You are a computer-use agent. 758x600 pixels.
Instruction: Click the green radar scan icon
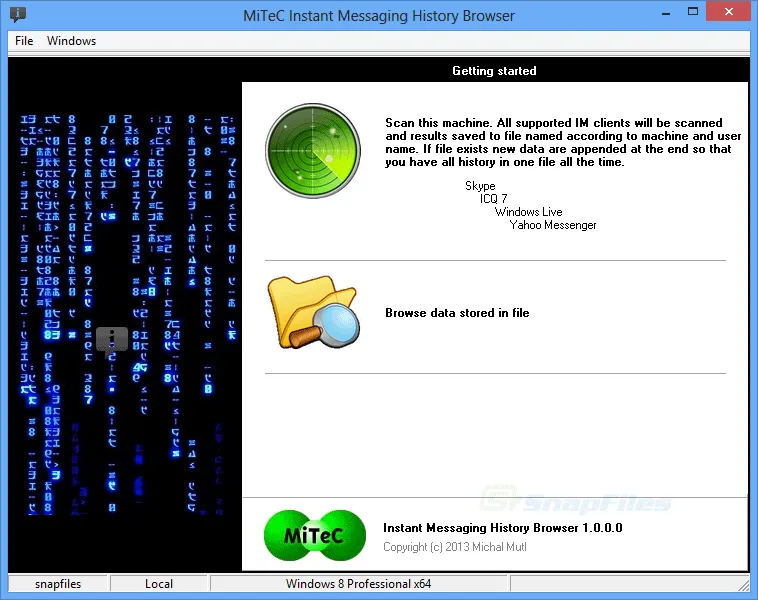(313, 151)
